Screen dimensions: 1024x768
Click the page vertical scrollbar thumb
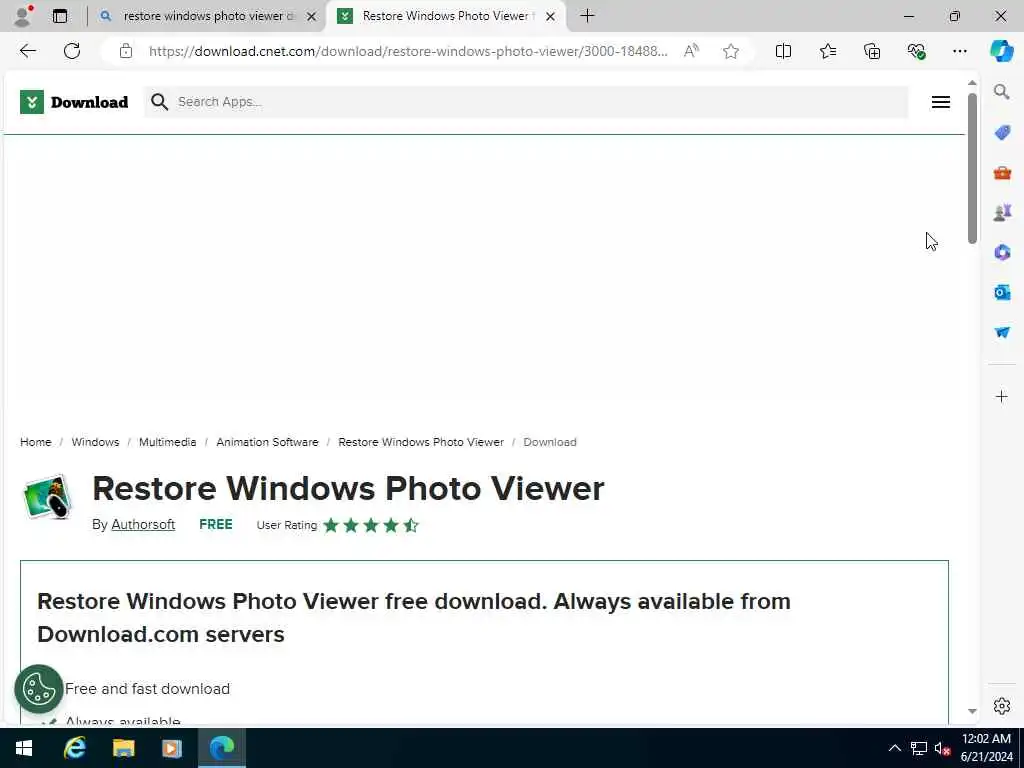(972, 168)
